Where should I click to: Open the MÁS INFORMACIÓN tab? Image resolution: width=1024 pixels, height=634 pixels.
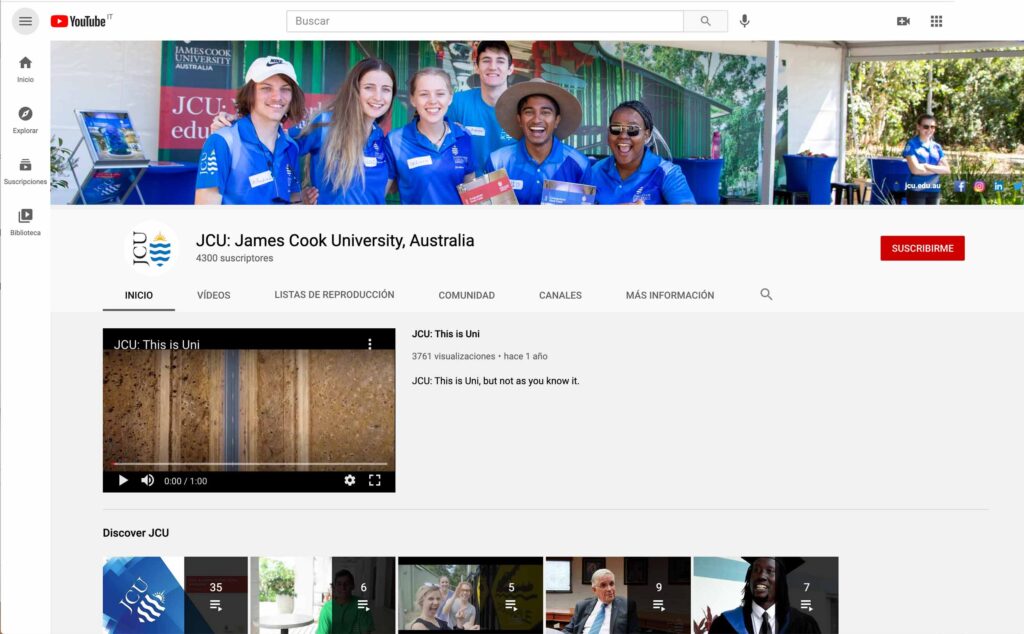[x=670, y=295]
